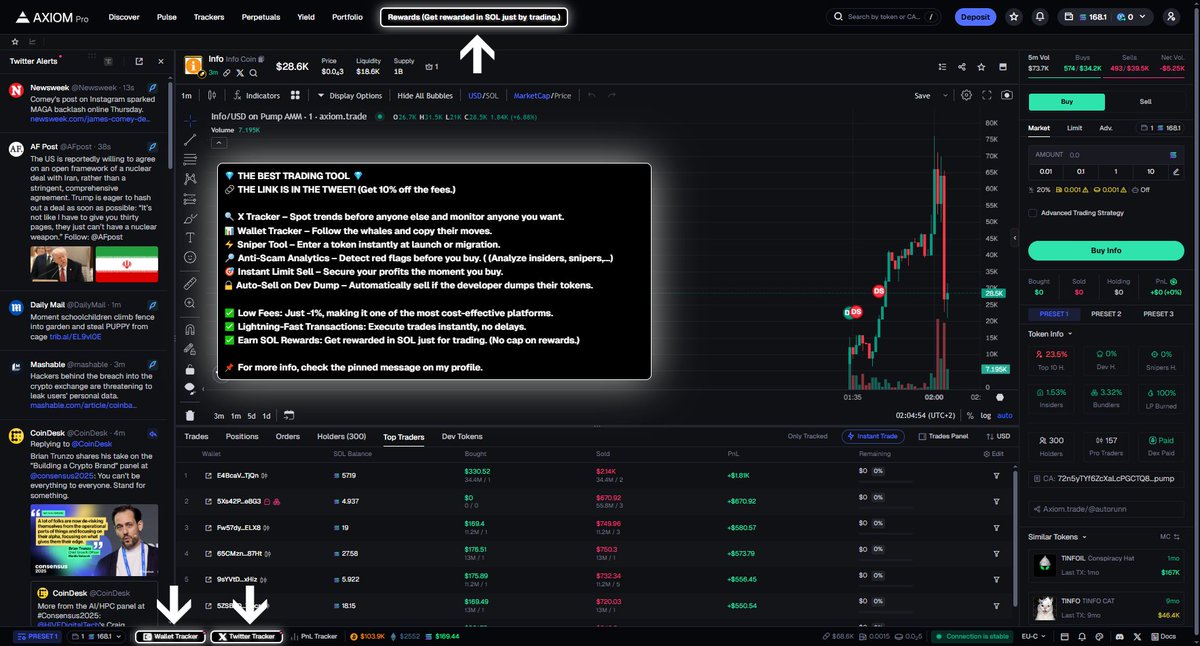Open the go-to-date calendar icon

click(289, 415)
